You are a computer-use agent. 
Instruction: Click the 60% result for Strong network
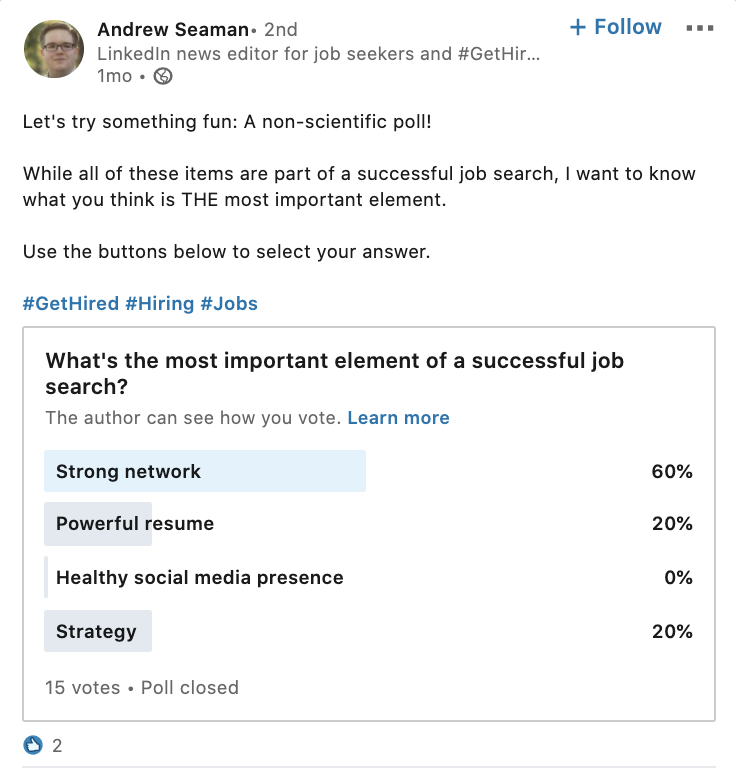(672, 472)
